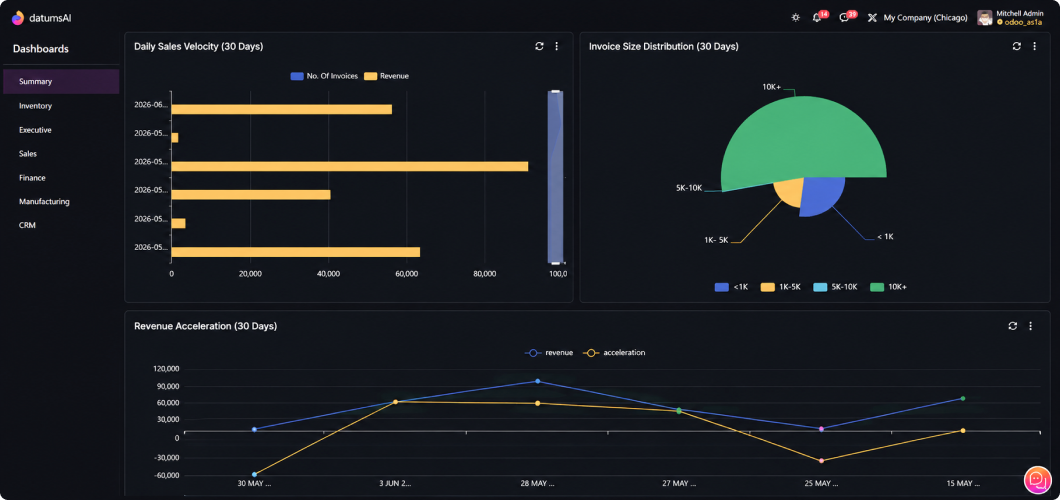1060x500 pixels.
Task: Click the datumsAI logo icon
Action: tap(18, 18)
